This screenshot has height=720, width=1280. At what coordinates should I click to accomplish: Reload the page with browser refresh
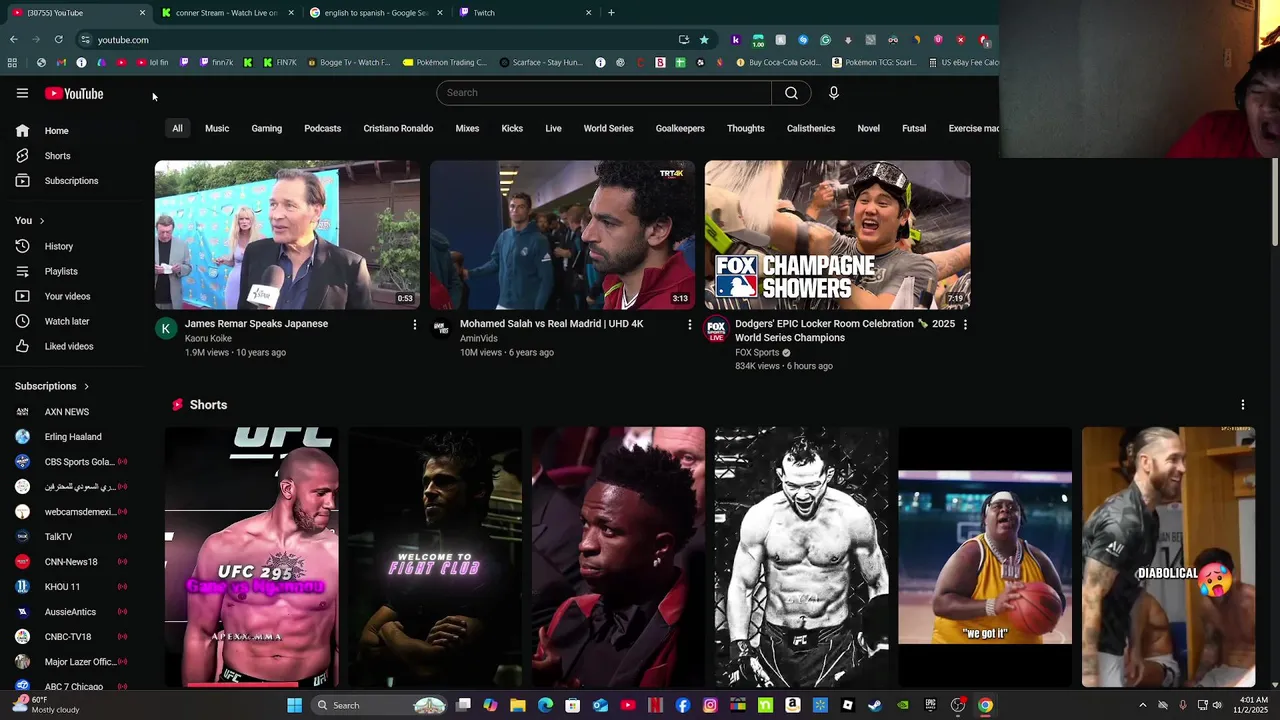click(x=59, y=40)
